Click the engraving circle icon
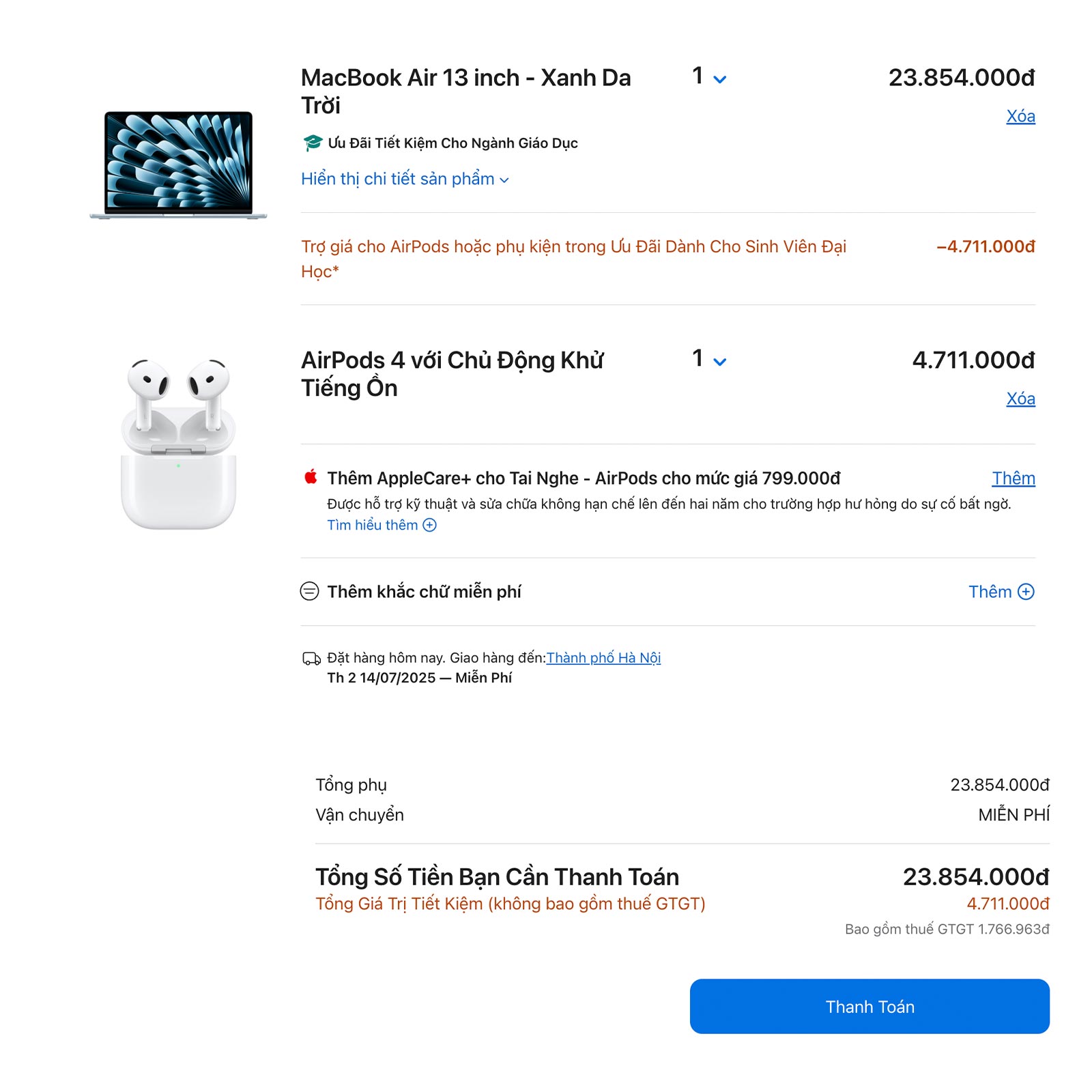The width and height of the screenshot is (1092, 1092). coord(309,591)
